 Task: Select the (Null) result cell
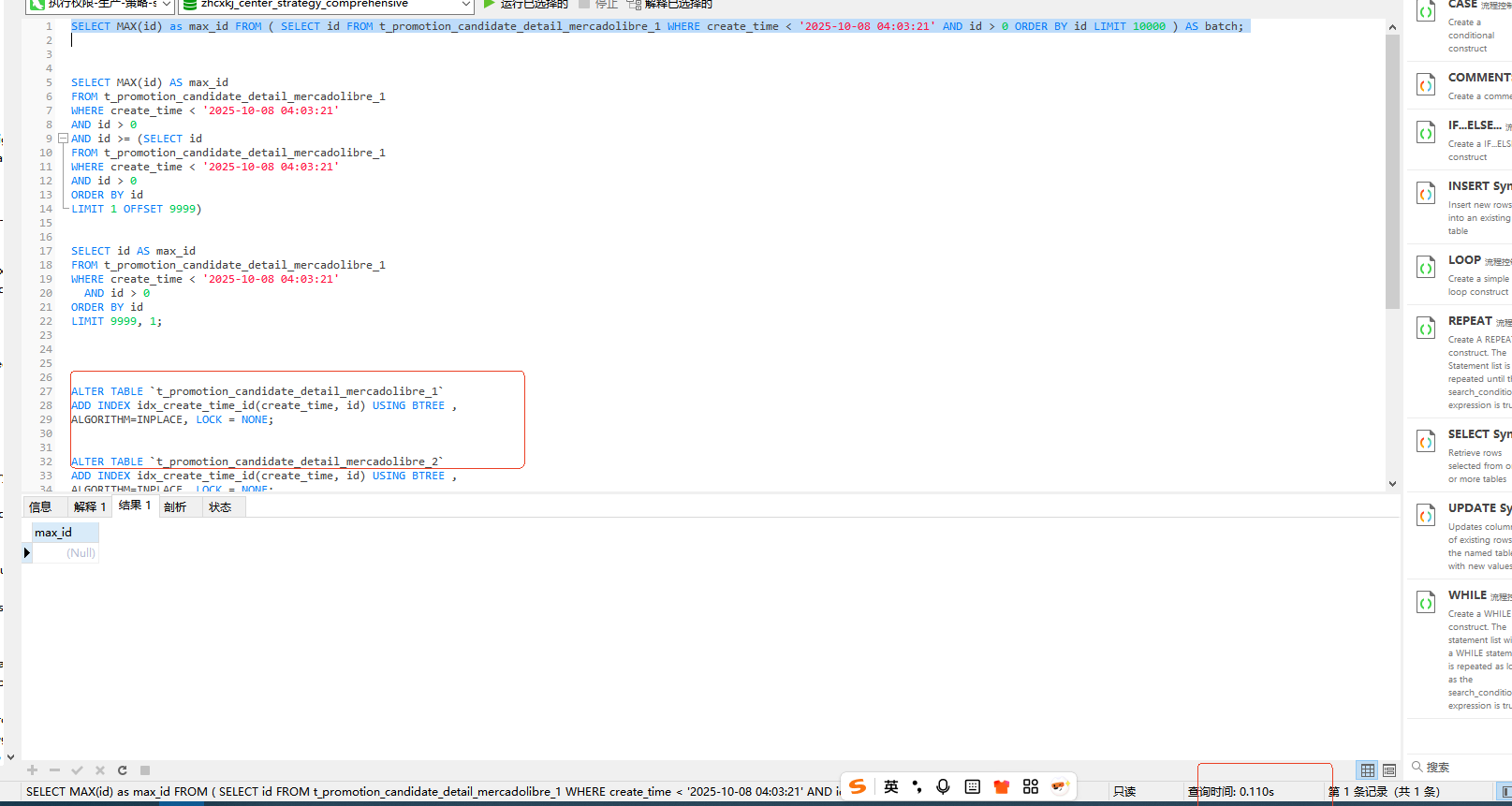tap(65, 553)
